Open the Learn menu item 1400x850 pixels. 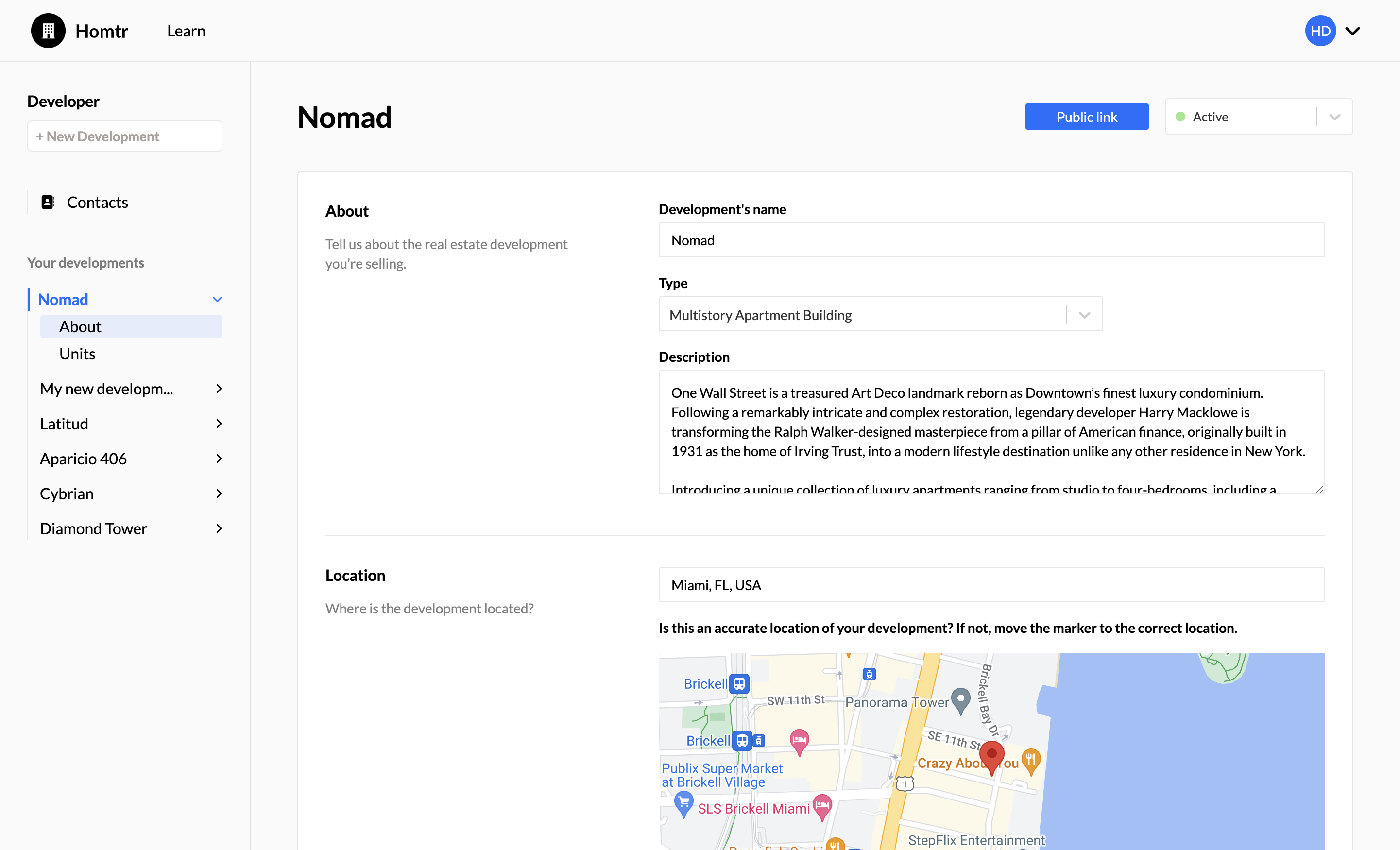click(186, 31)
